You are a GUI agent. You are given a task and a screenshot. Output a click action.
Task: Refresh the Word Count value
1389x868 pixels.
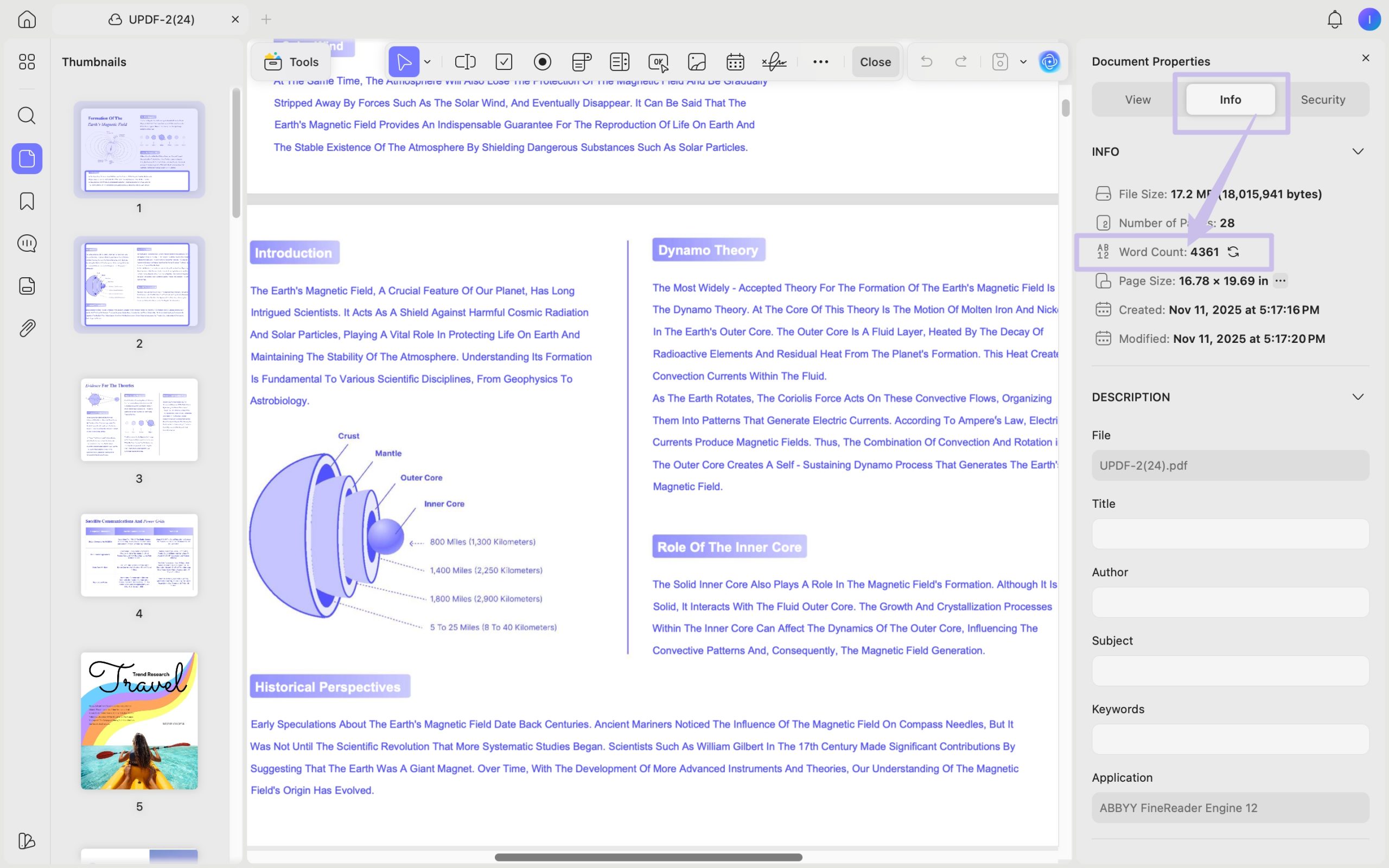click(1233, 251)
